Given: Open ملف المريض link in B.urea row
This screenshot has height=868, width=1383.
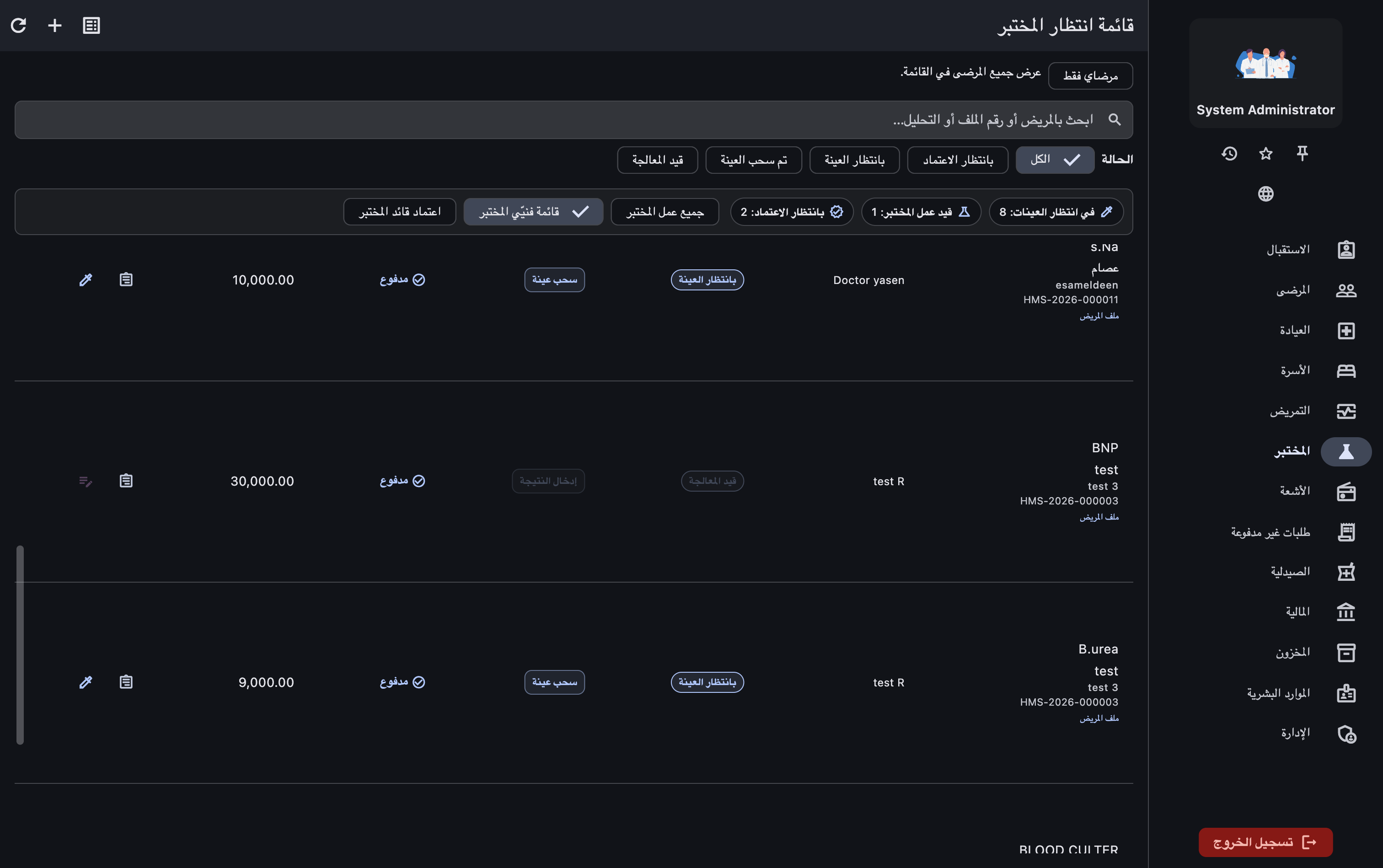Looking at the screenshot, I should coord(1099,718).
